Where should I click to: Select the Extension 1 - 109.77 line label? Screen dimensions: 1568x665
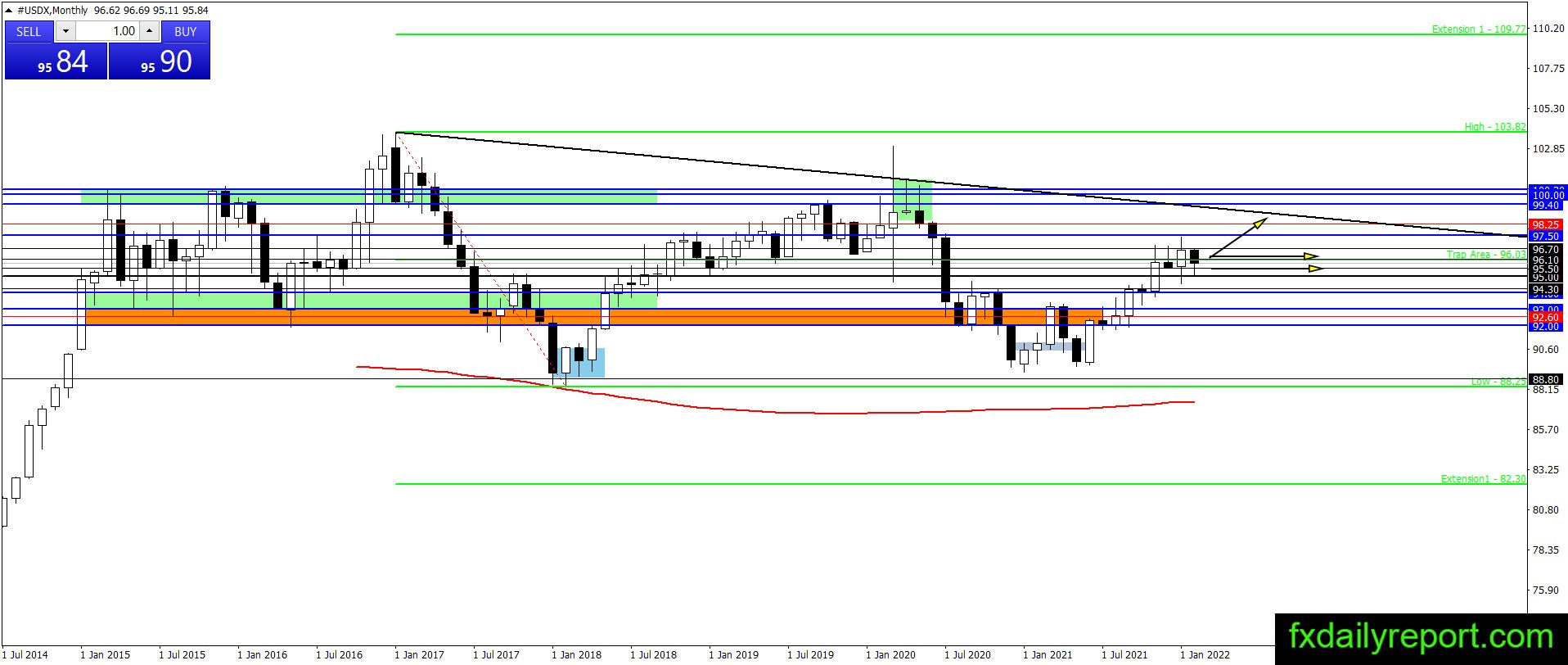click(1478, 29)
